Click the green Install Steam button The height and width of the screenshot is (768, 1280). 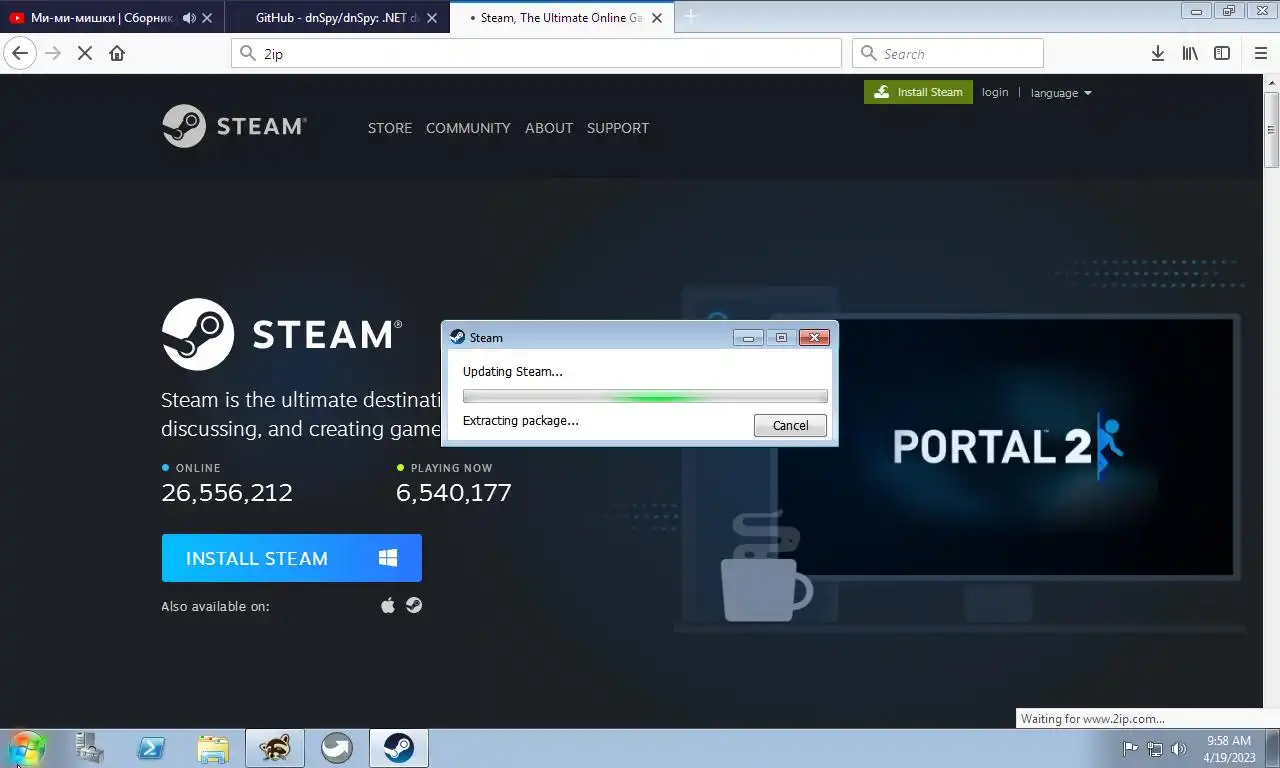tap(918, 92)
